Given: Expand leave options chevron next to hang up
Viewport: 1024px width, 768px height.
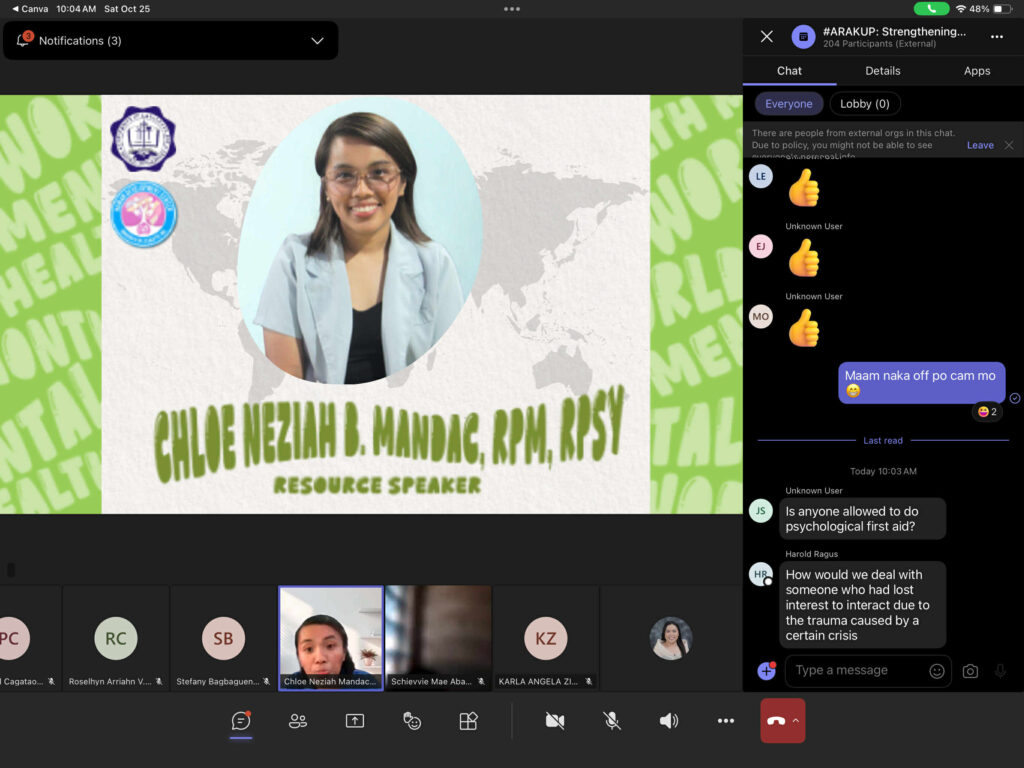Looking at the screenshot, I should point(796,721).
